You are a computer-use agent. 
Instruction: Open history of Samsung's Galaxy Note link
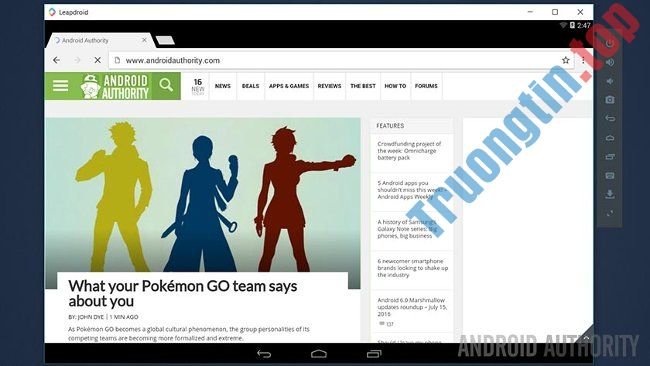pos(407,229)
